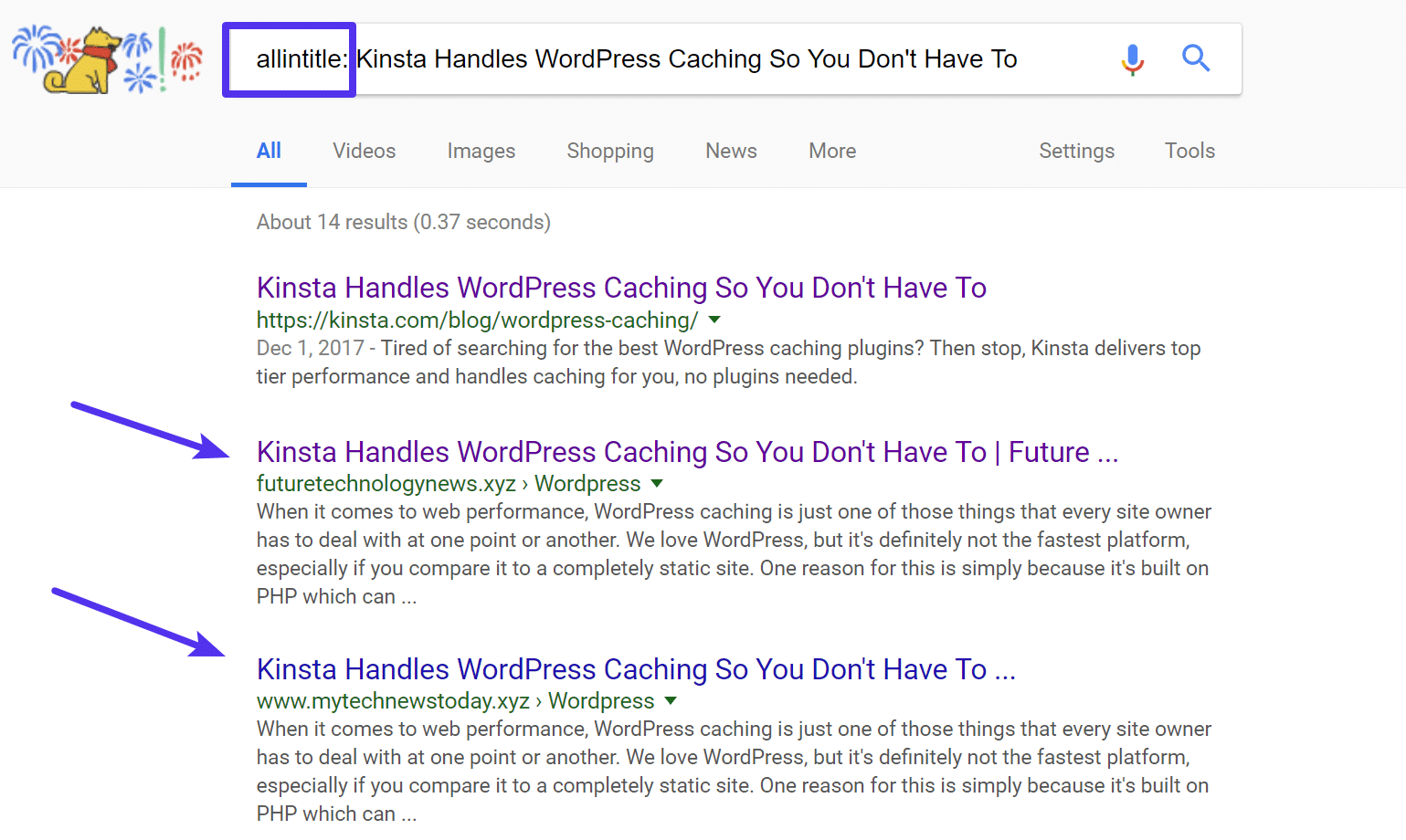Open the Tools panel
The width and height of the screenshot is (1406, 840).
(x=1189, y=151)
